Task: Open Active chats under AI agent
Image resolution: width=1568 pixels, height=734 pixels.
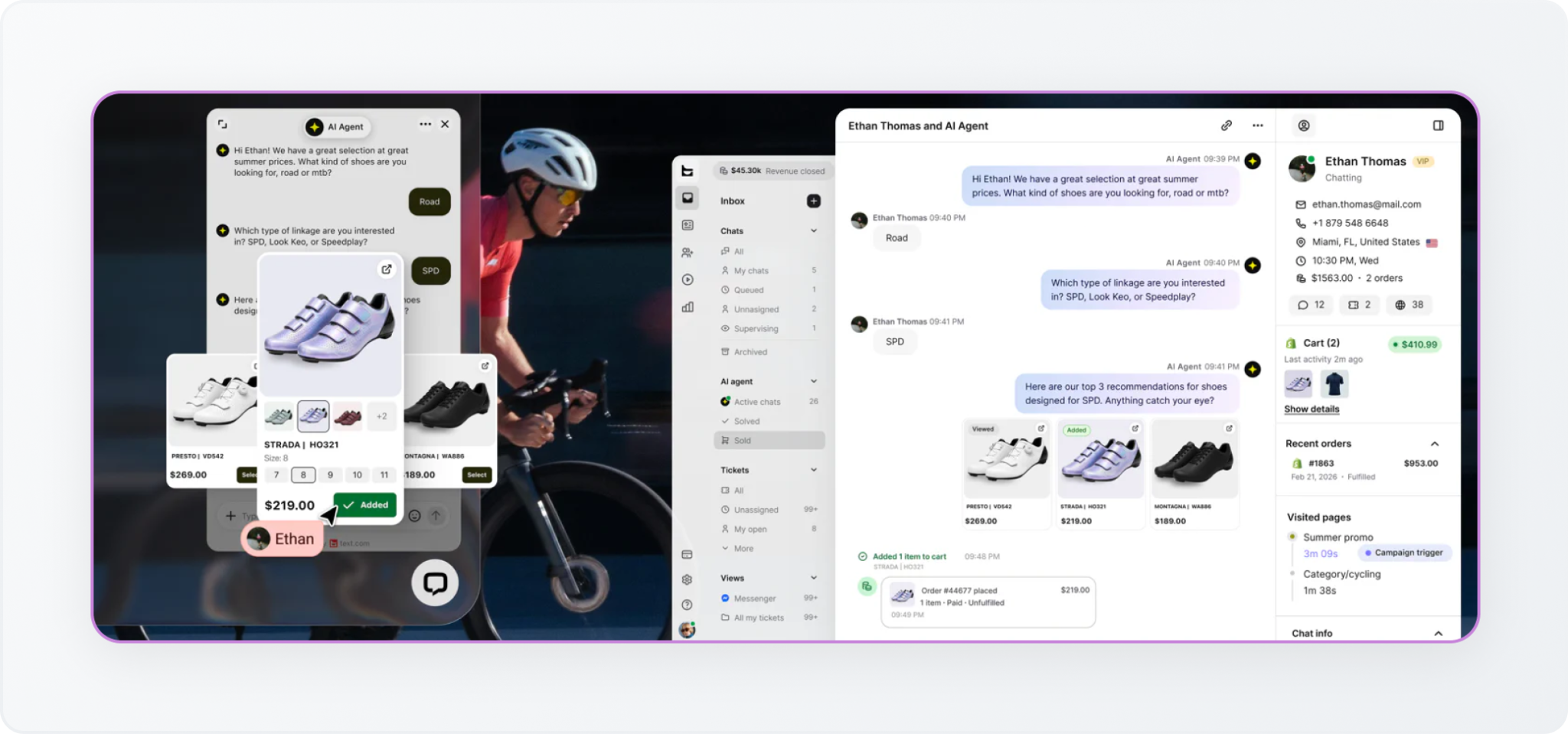Action: [769, 401]
